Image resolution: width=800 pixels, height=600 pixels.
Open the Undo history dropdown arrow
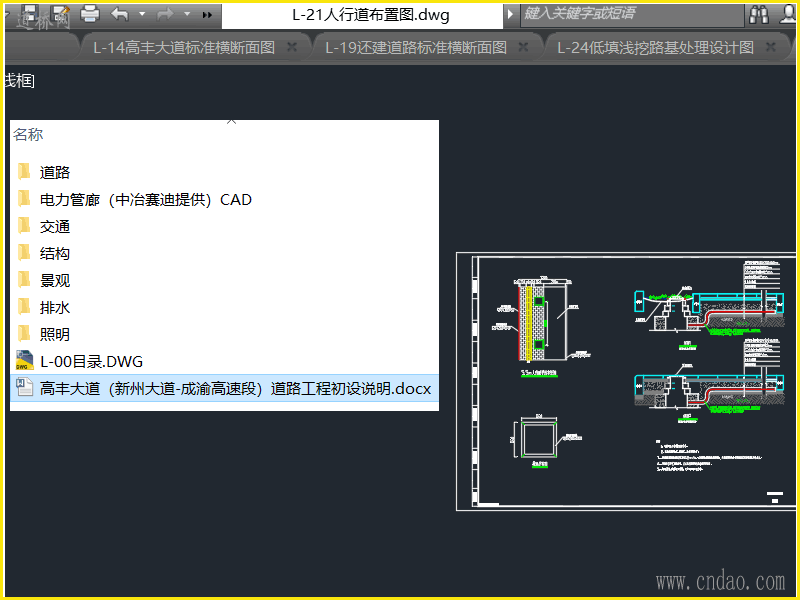142,14
